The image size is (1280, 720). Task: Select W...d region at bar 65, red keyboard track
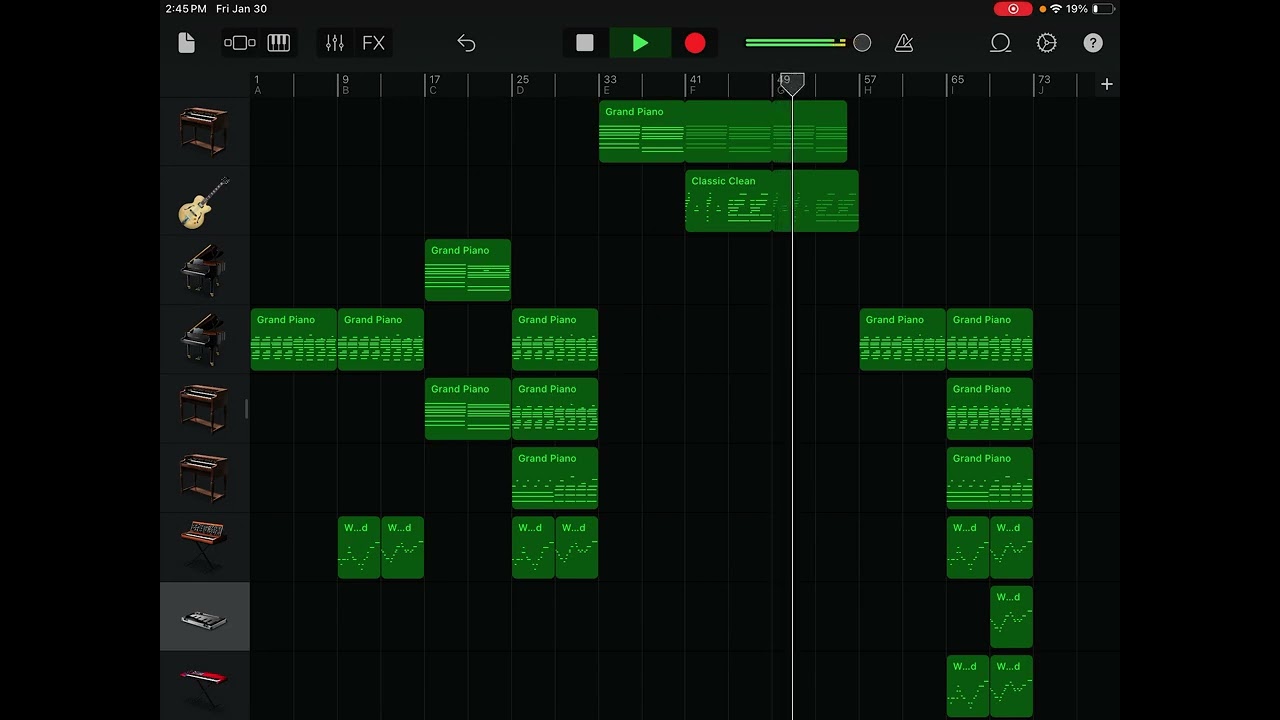(968, 686)
